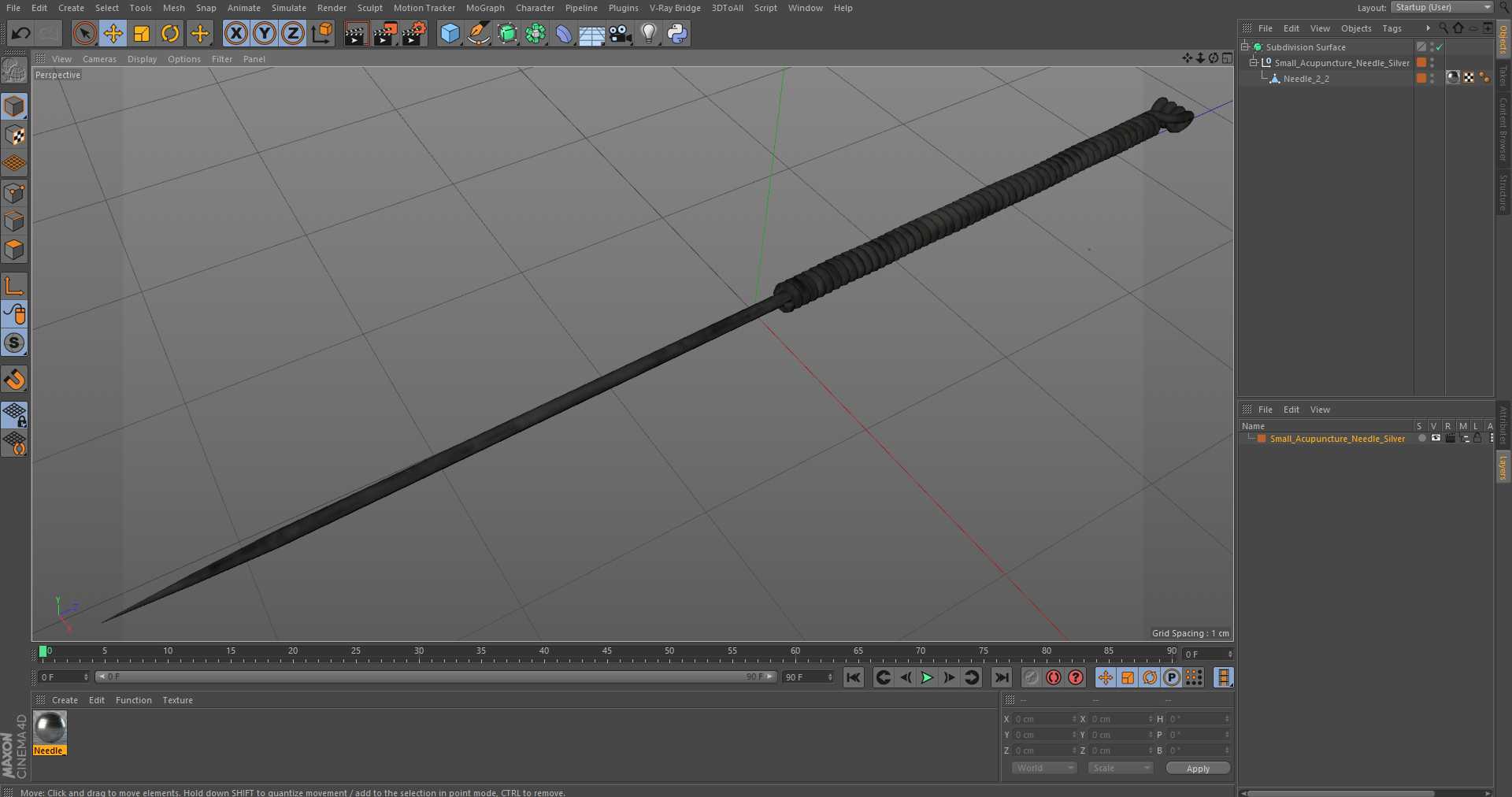Switch to Edges mode
This screenshot has height=797, width=1512.
click(x=14, y=221)
